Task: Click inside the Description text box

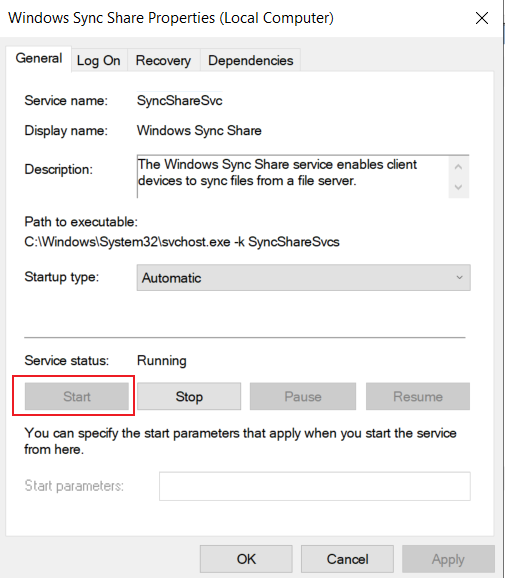Action: (x=293, y=176)
